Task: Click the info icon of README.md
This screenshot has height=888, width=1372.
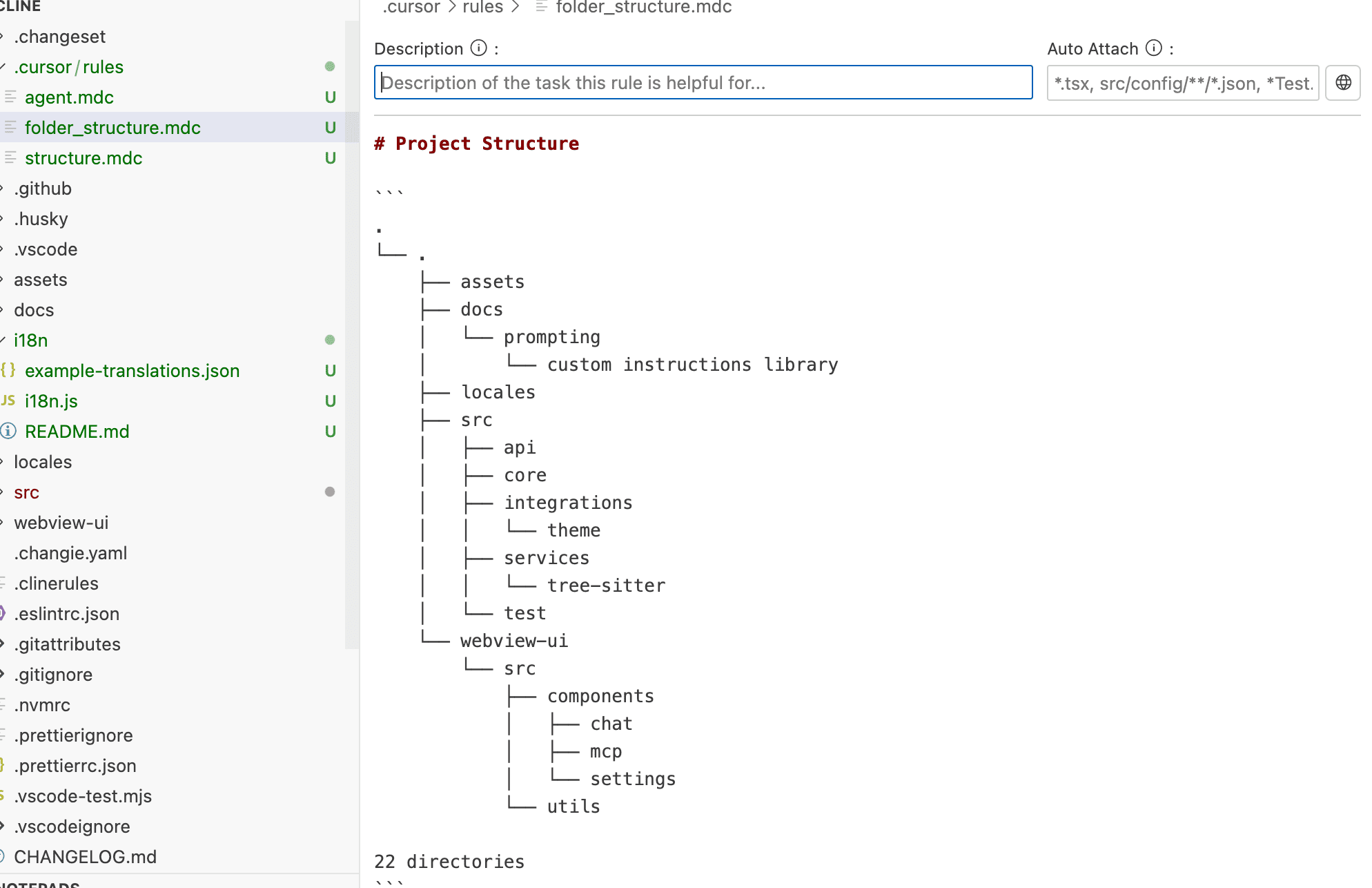Action: 8,431
